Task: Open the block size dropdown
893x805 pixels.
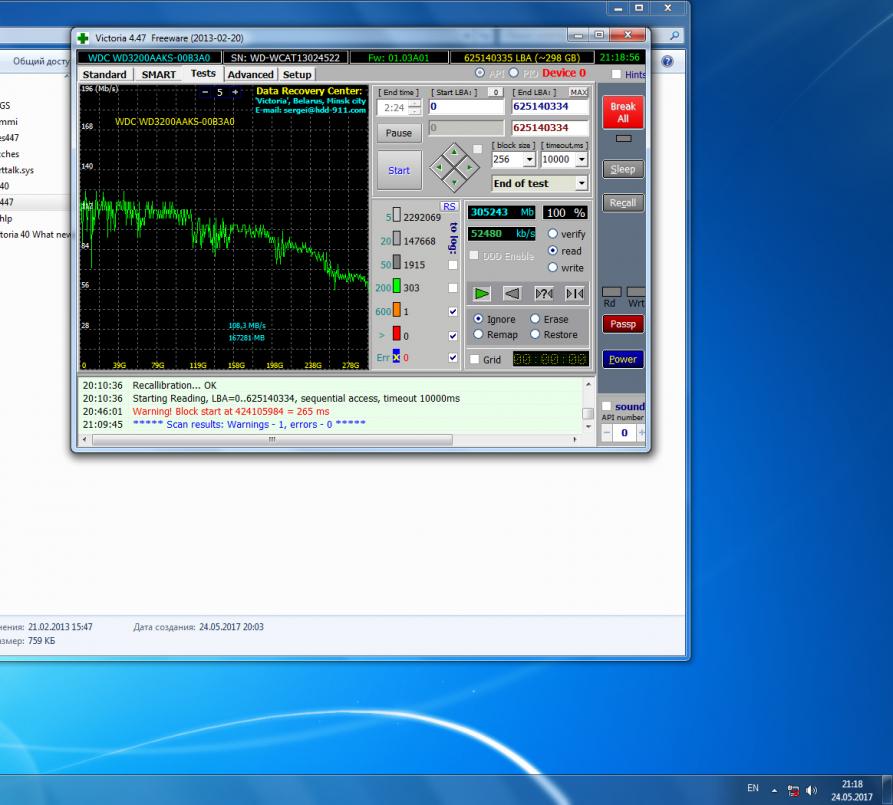Action: (x=529, y=160)
